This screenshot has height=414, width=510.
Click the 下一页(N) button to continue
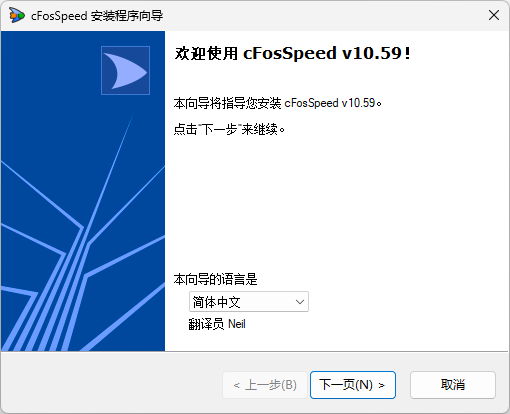pyautogui.click(x=353, y=385)
